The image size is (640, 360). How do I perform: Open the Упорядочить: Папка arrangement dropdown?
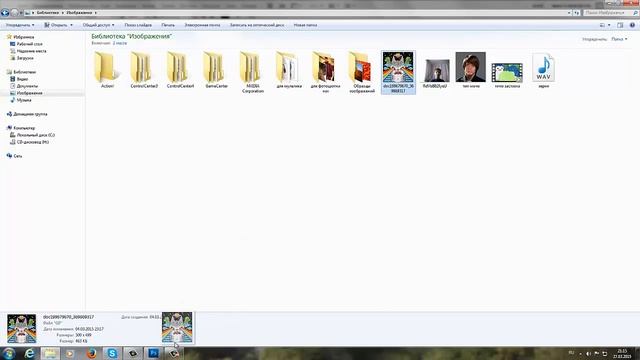619,39
